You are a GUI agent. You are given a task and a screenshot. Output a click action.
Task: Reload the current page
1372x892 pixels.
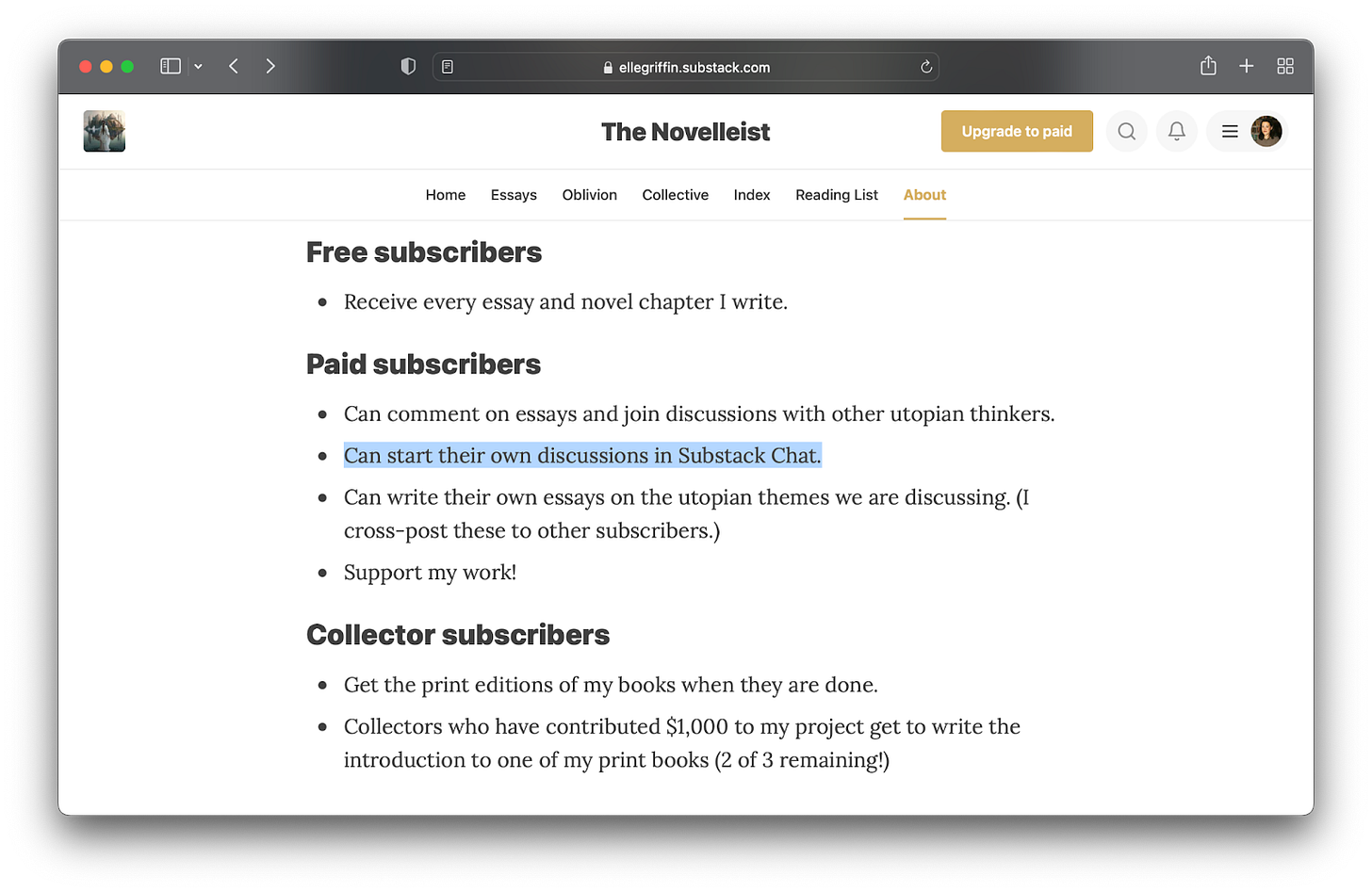(925, 66)
